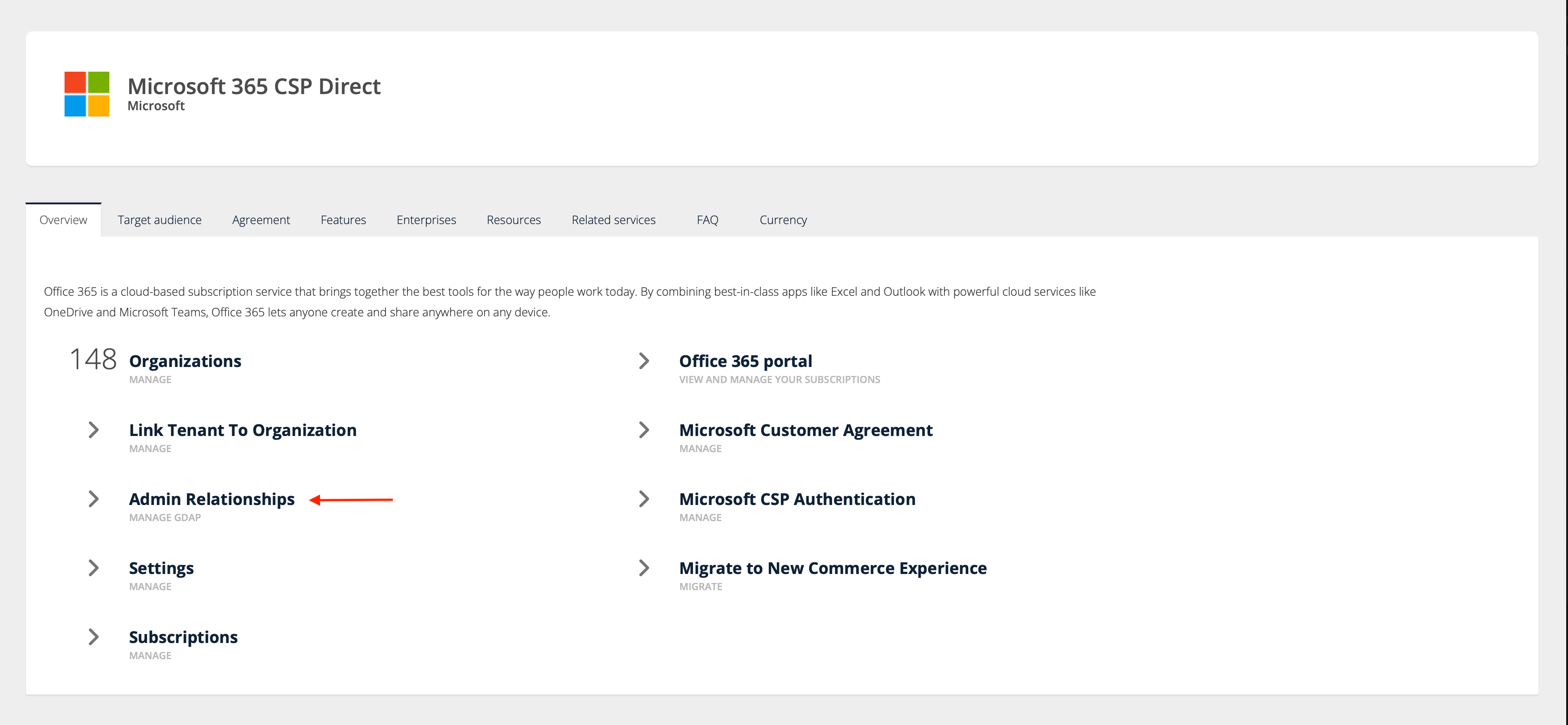This screenshot has width=1568, height=725.
Task: Click the Microsoft four-color logo icon
Action: [x=87, y=94]
